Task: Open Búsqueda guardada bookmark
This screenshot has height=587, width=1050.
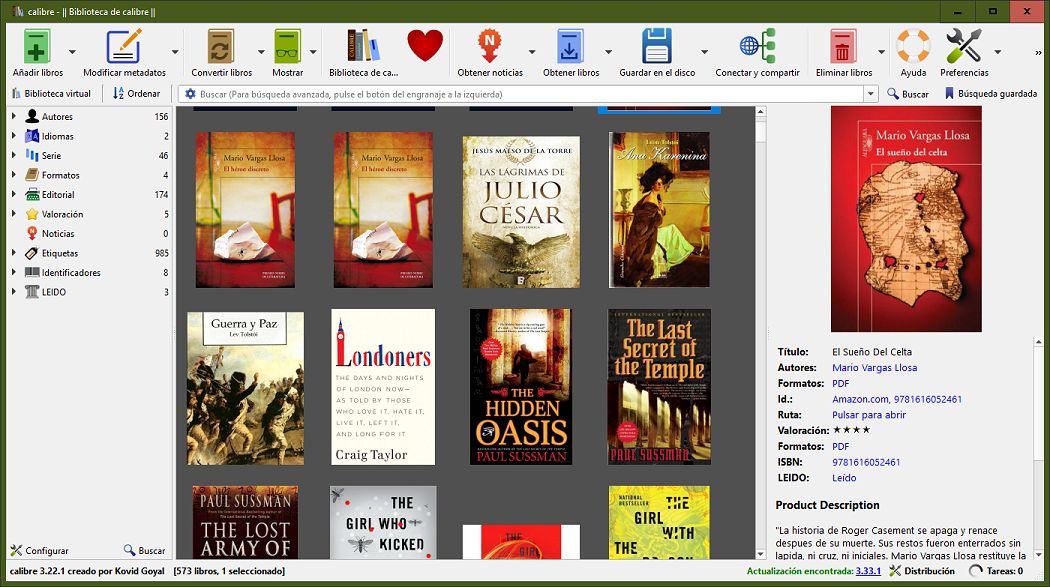Action: tap(991, 94)
